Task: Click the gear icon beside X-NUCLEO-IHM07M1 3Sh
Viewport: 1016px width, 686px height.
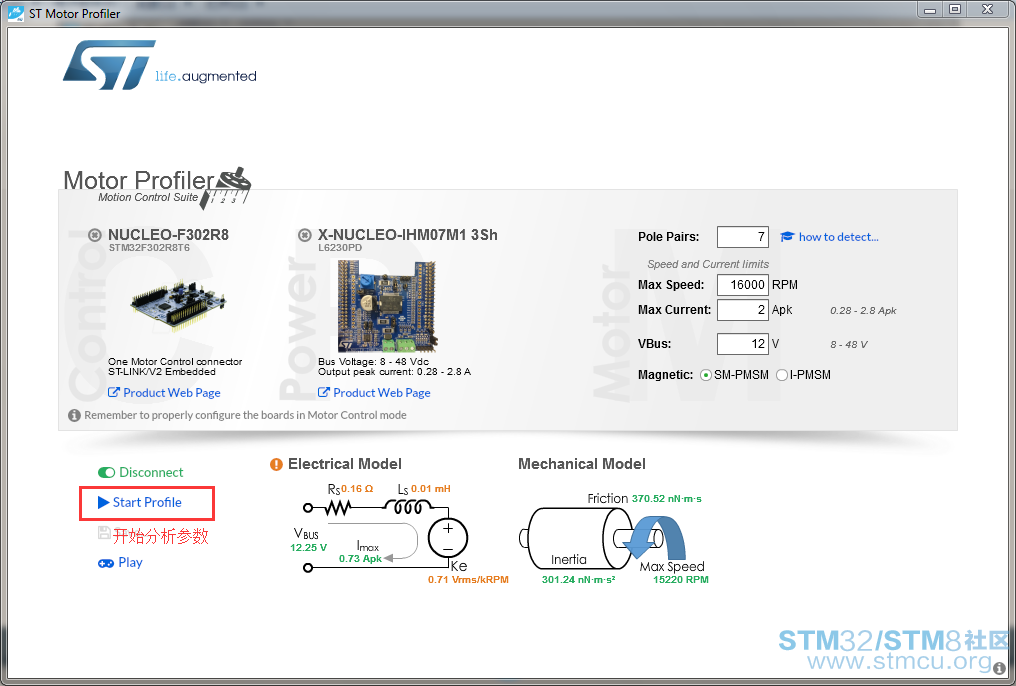Action: pyautogui.click(x=305, y=235)
